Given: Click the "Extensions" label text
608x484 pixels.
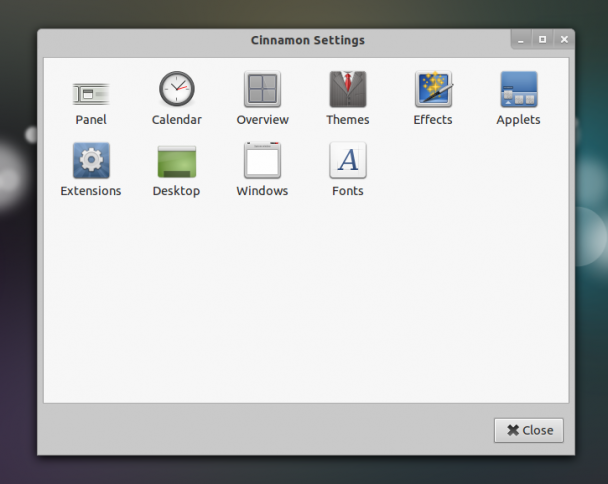Looking at the screenshot, I should click(x=91, y=191).
